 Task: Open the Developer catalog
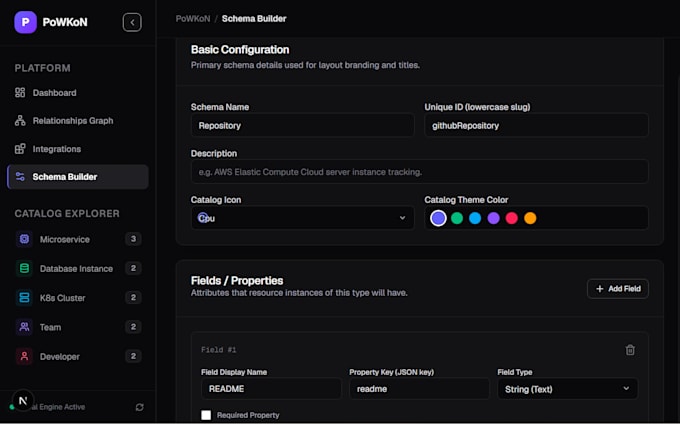pyautogui.click(x=78, y=356)
